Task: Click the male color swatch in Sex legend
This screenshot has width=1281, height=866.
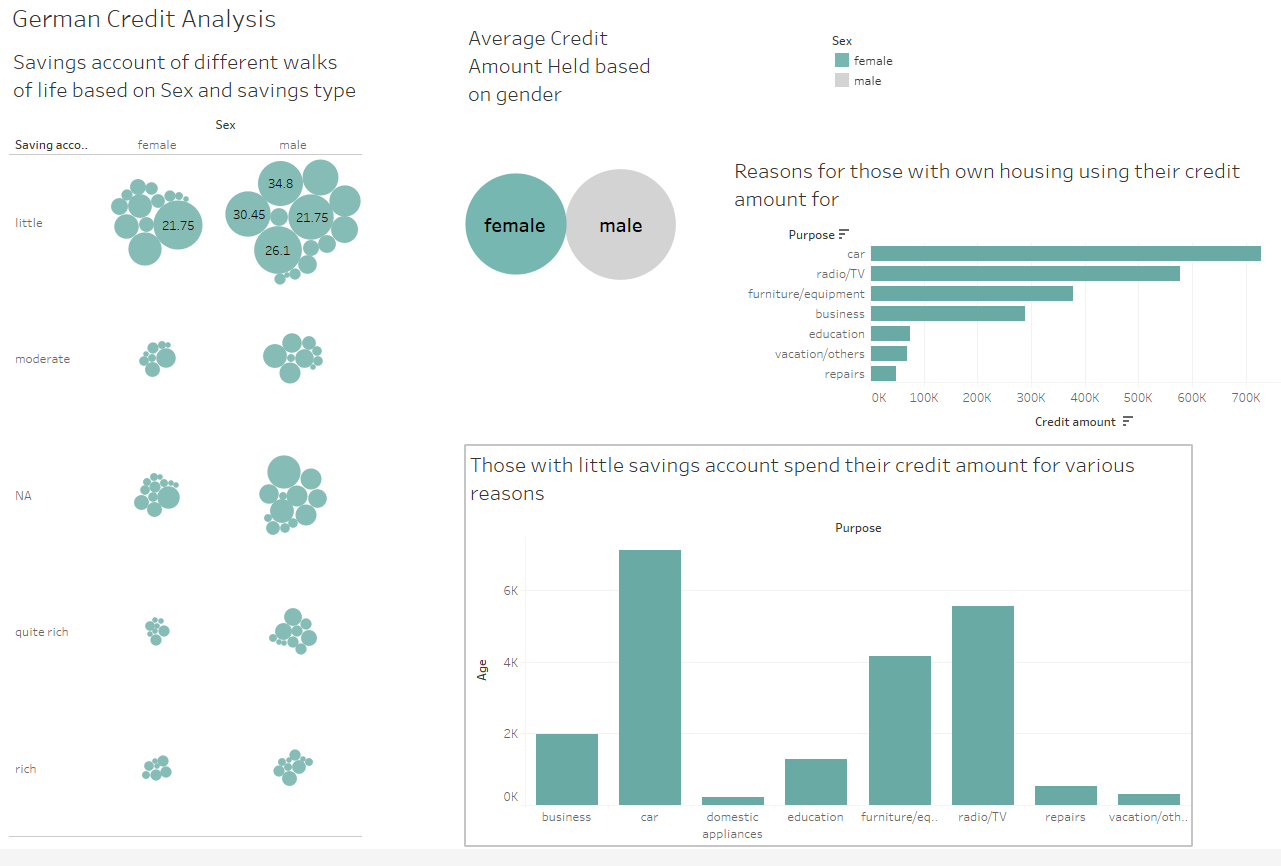Action: pyautogui.click(x=842, y=80)
